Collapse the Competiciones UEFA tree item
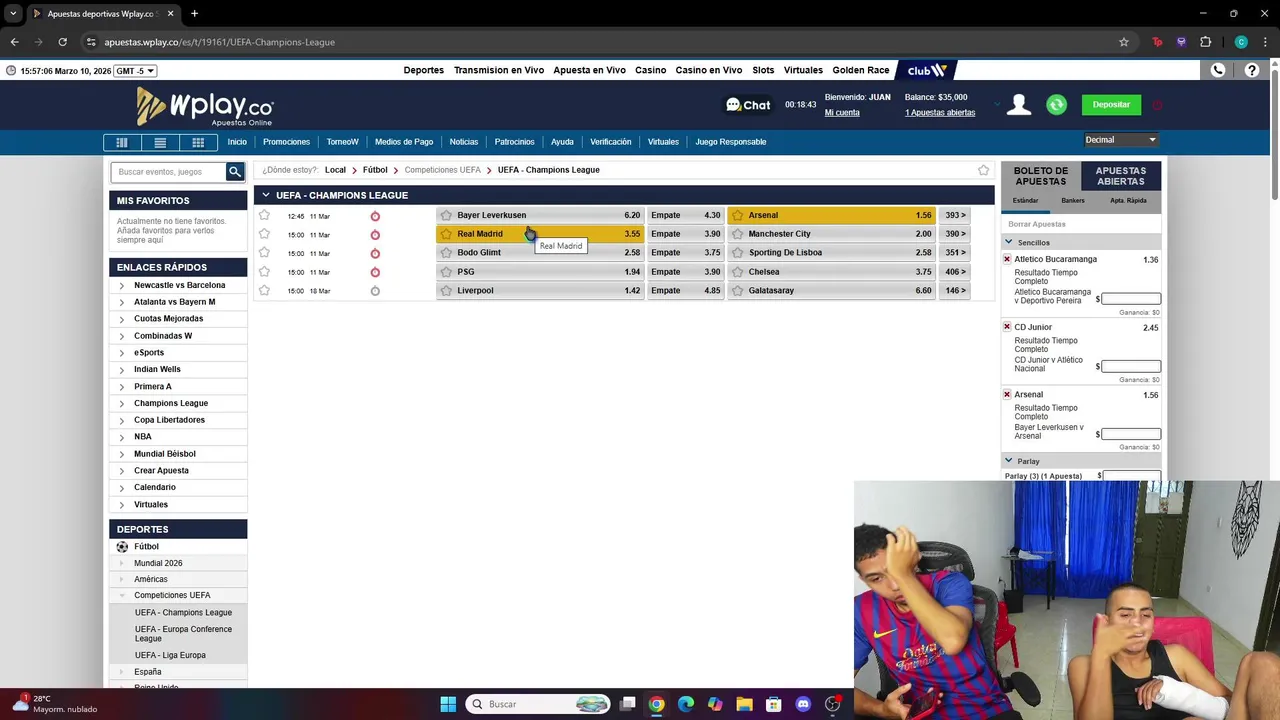The image size is (1280, 720). pos(122,596)
